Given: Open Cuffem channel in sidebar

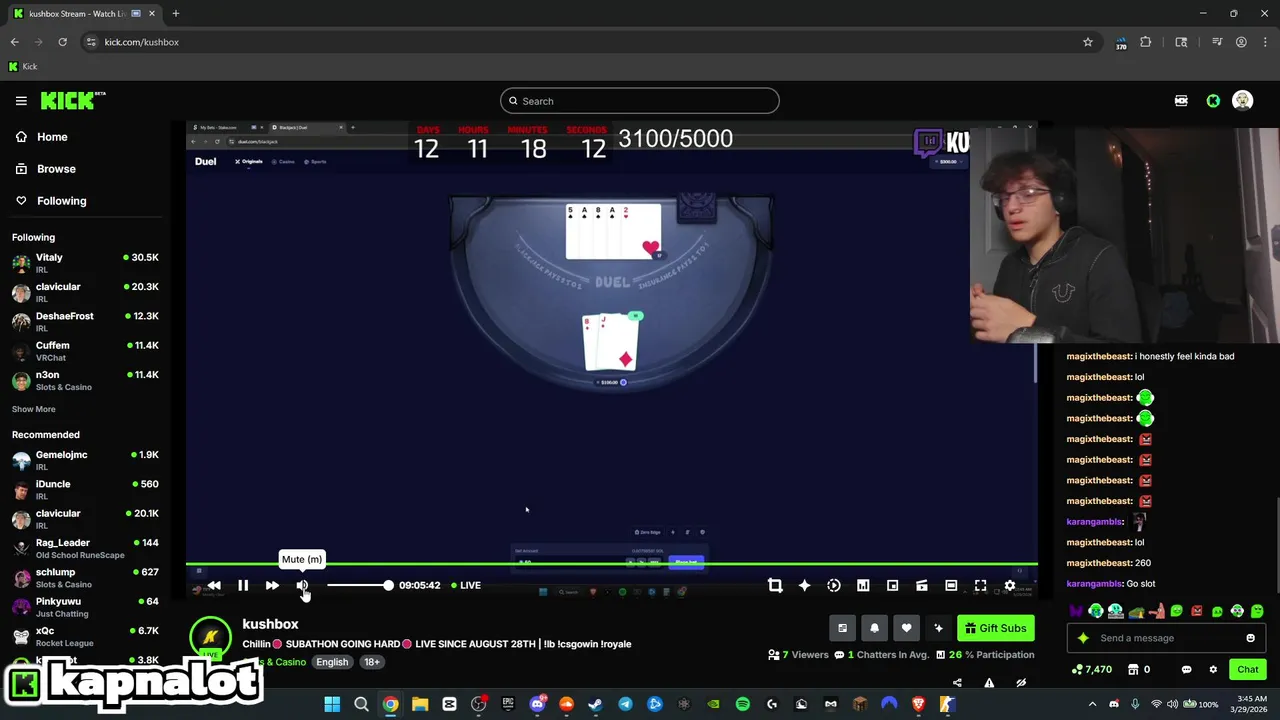Looking at the screenshot, I should coord(85,351).
